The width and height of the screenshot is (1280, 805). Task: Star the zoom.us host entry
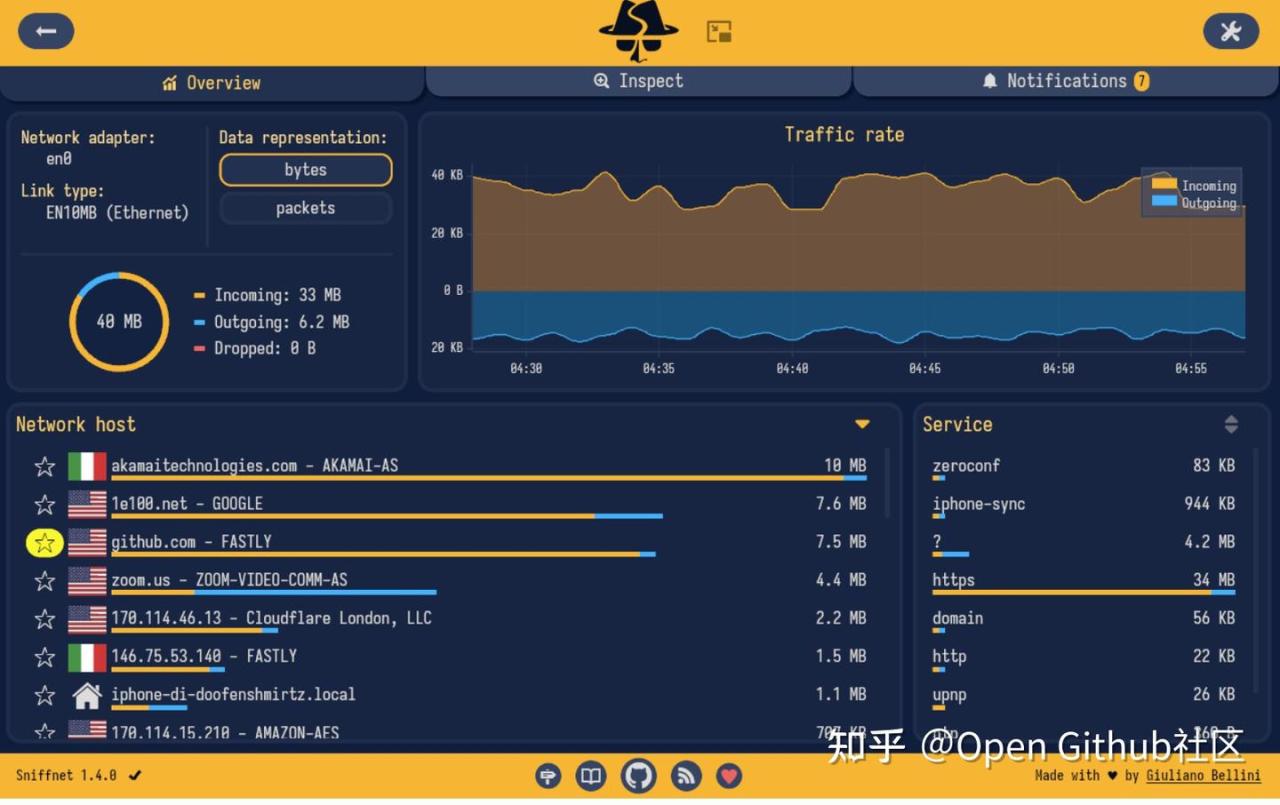coord(44,581)
